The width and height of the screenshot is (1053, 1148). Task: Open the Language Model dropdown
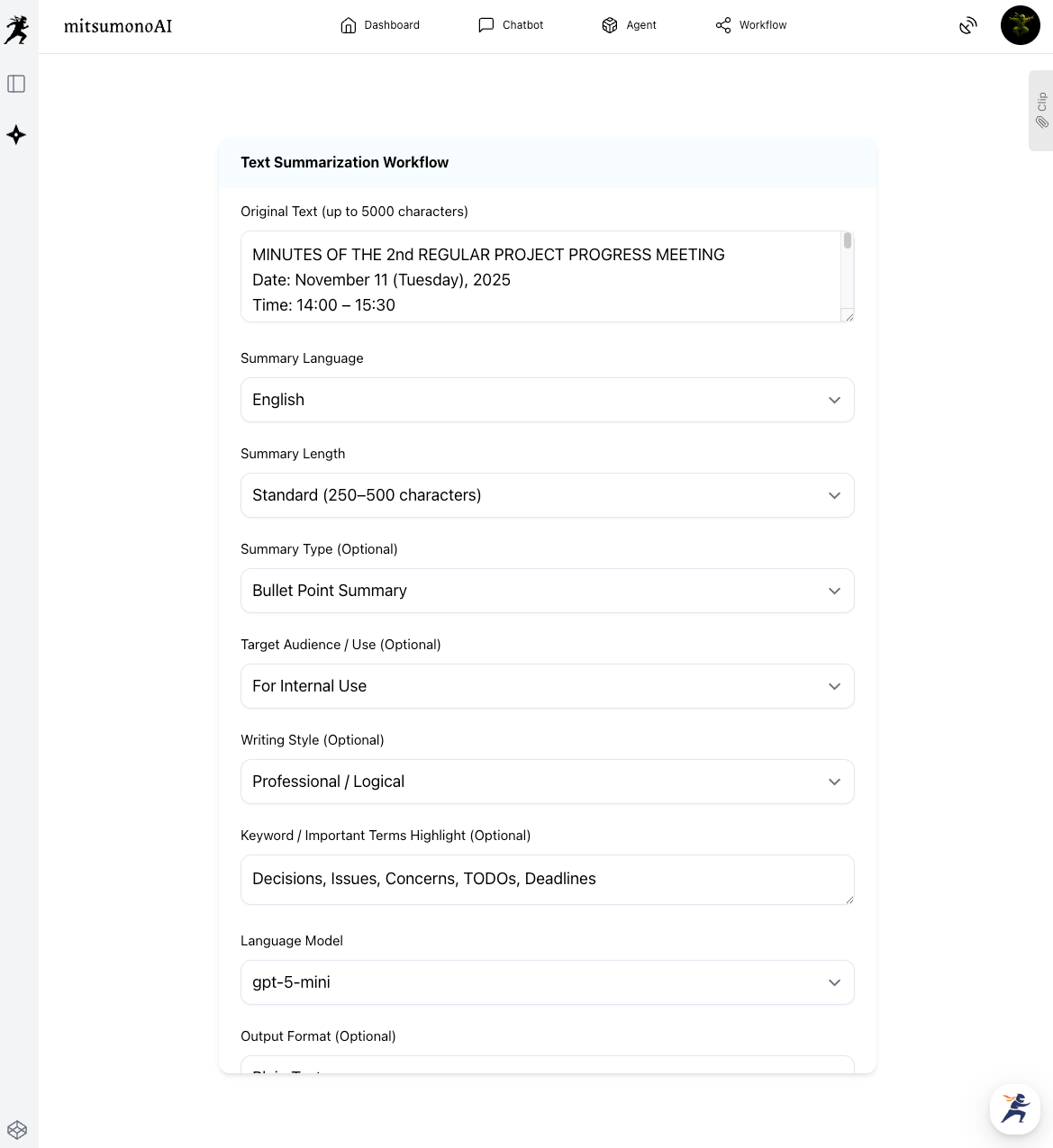point(547,982)
